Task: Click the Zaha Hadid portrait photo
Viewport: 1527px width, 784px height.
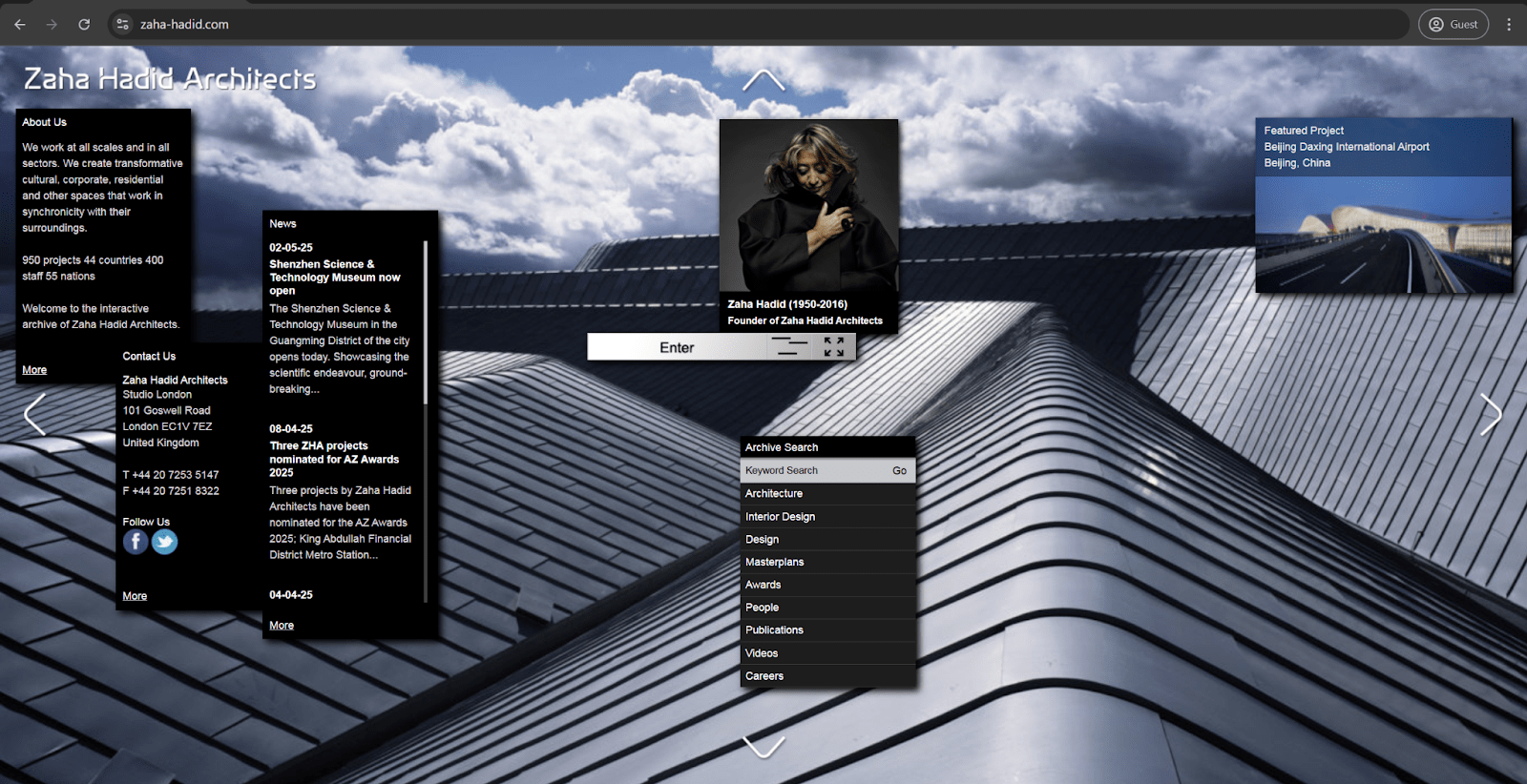Action: pos(808,205)
